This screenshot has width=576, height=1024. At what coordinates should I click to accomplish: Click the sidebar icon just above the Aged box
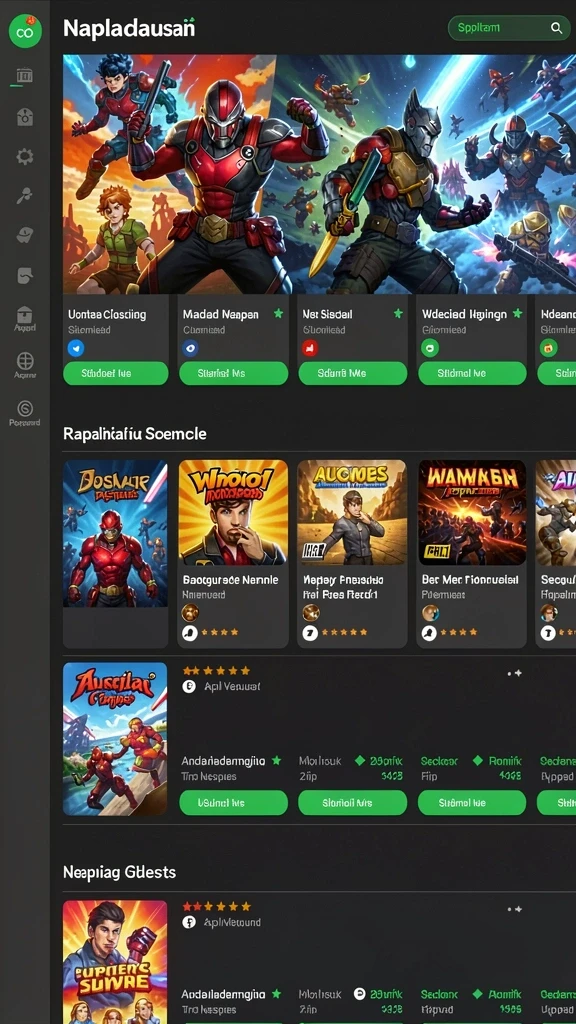pos(24,276)
